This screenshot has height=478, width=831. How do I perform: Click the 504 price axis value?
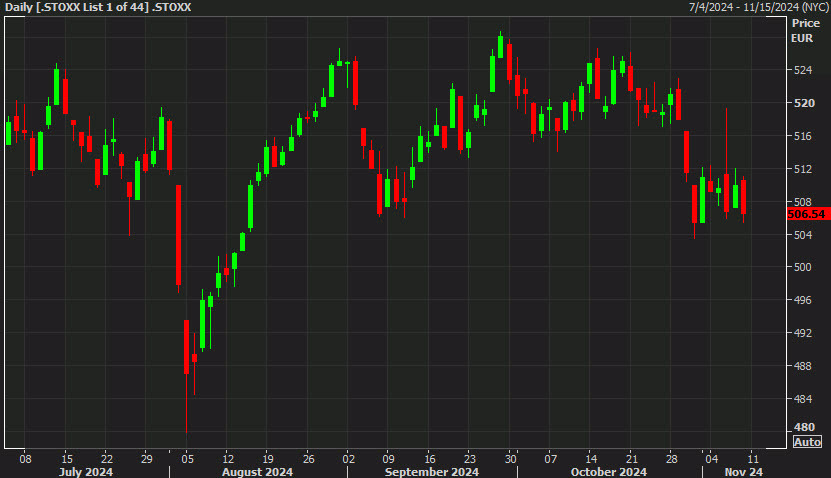[803, 235]
